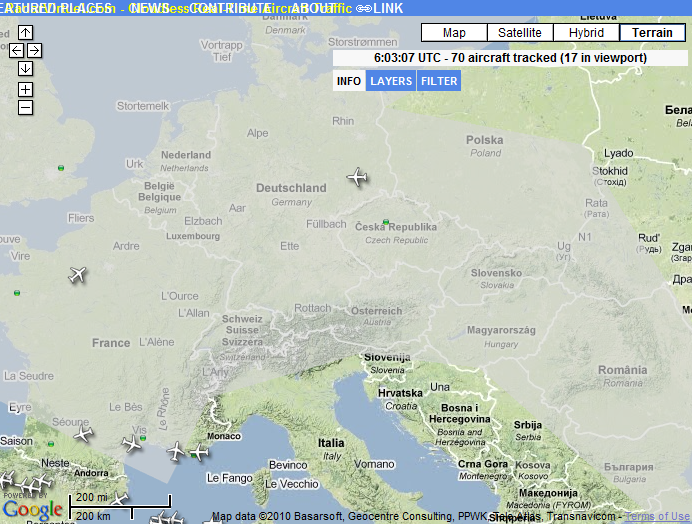Click the LINK text in header
Image resolution: width=692 pixels, height=524 pixels.
(388, 8)
